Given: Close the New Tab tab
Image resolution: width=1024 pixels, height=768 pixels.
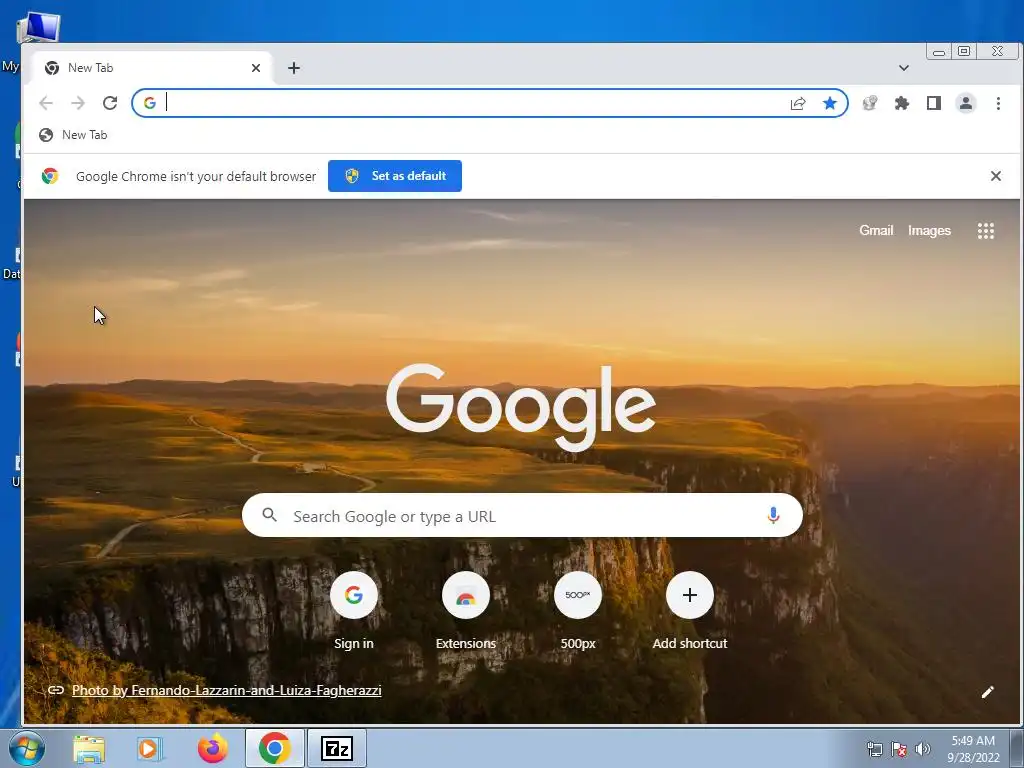Looking at the screenshot, I should click(256, 68).
